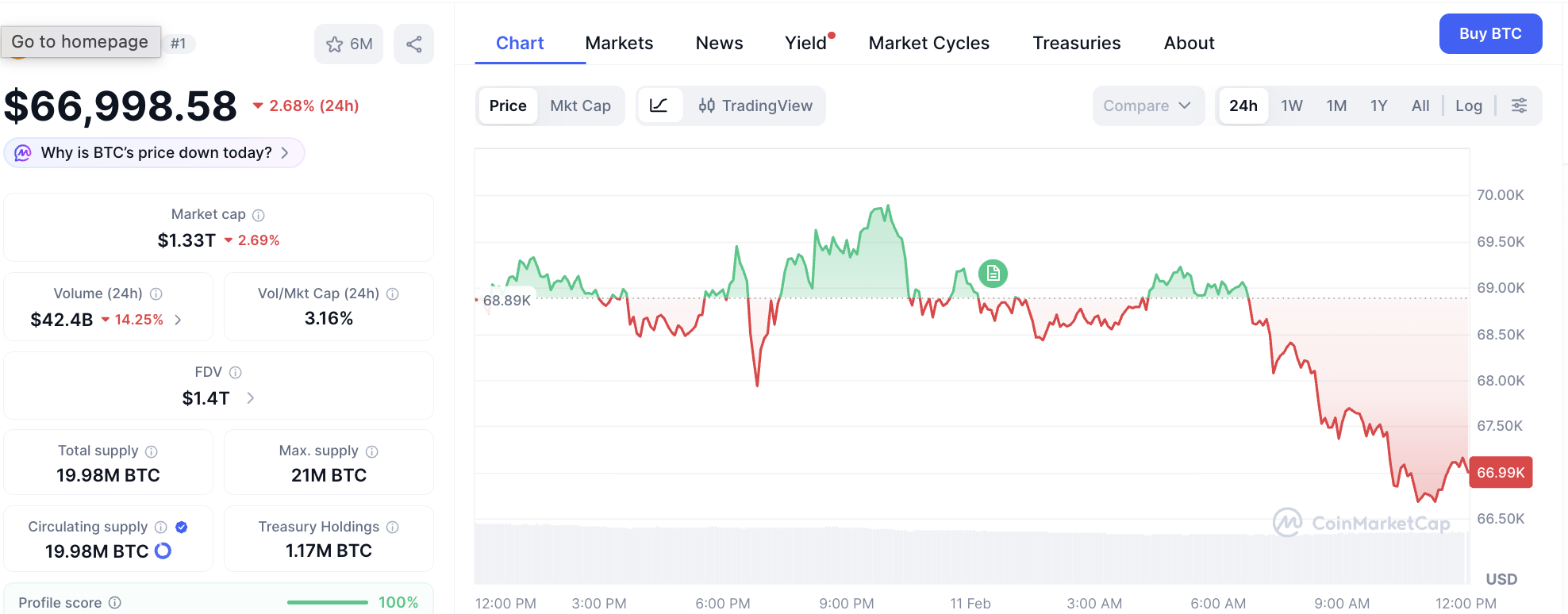Screen dimensions: 1568x614
Task: Click the $42.4B volume value
Action: coord(62,320)
